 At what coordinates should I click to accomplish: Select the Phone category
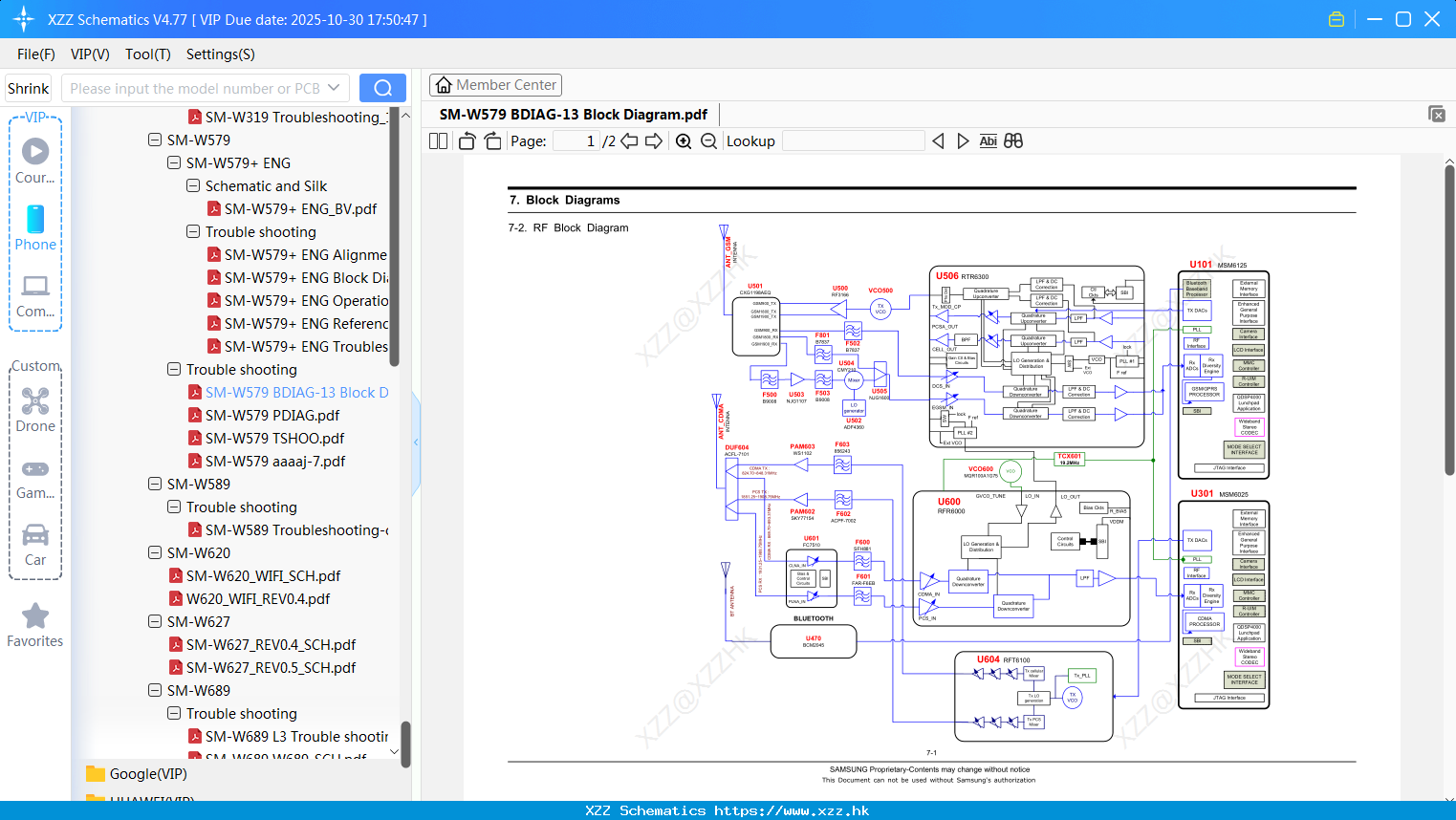pos(35,227)
